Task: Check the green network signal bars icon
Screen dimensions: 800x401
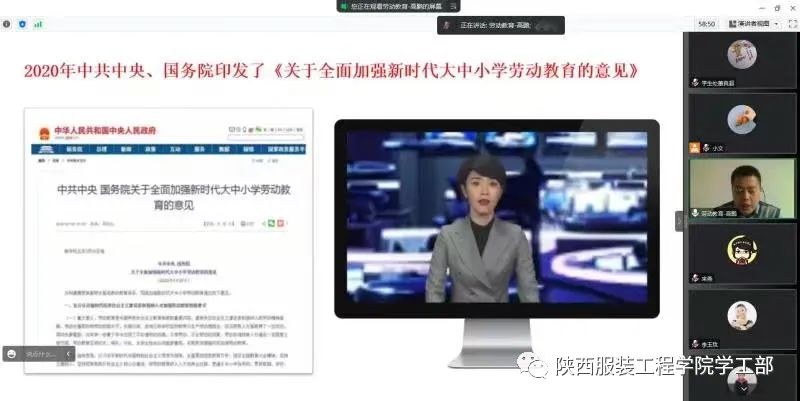Action: click(x=37, y=22)
